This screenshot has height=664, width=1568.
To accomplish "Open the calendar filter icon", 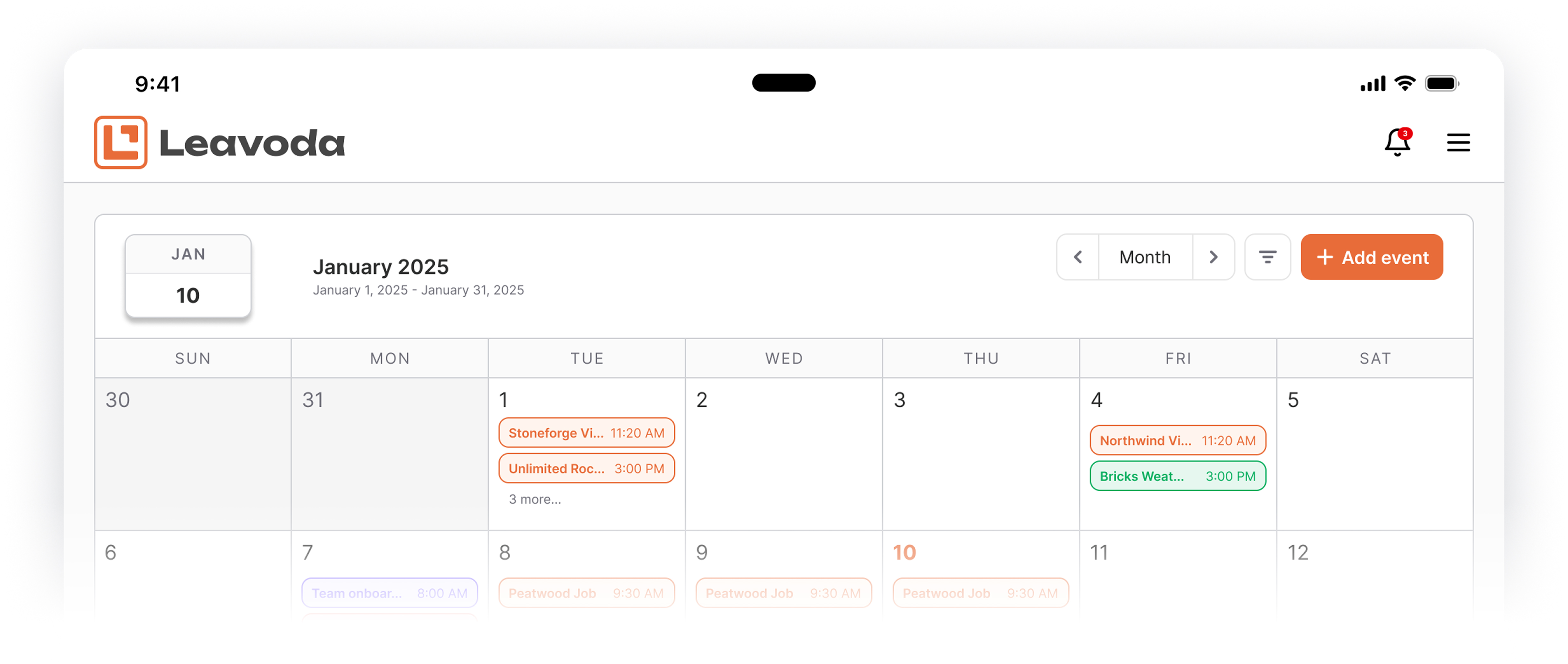I will coord(1267,257).
